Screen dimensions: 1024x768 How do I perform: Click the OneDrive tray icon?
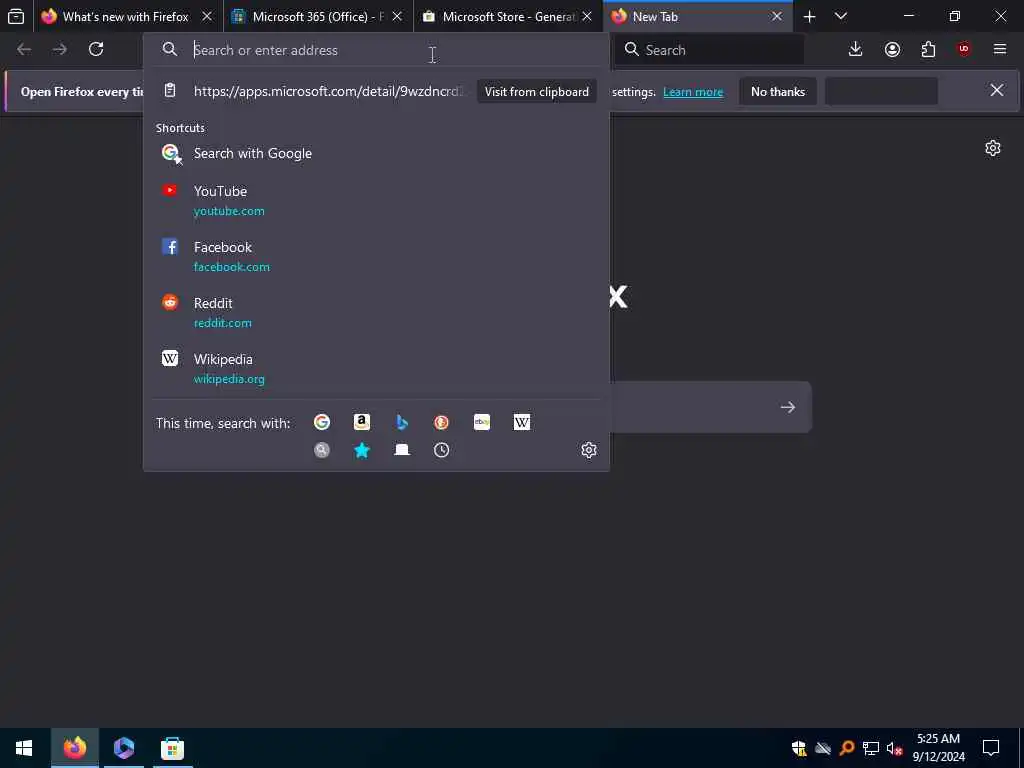coord(823,748)
